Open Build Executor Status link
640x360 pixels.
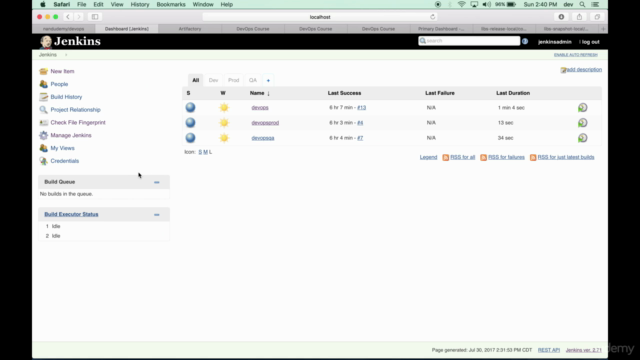[71, 214]
